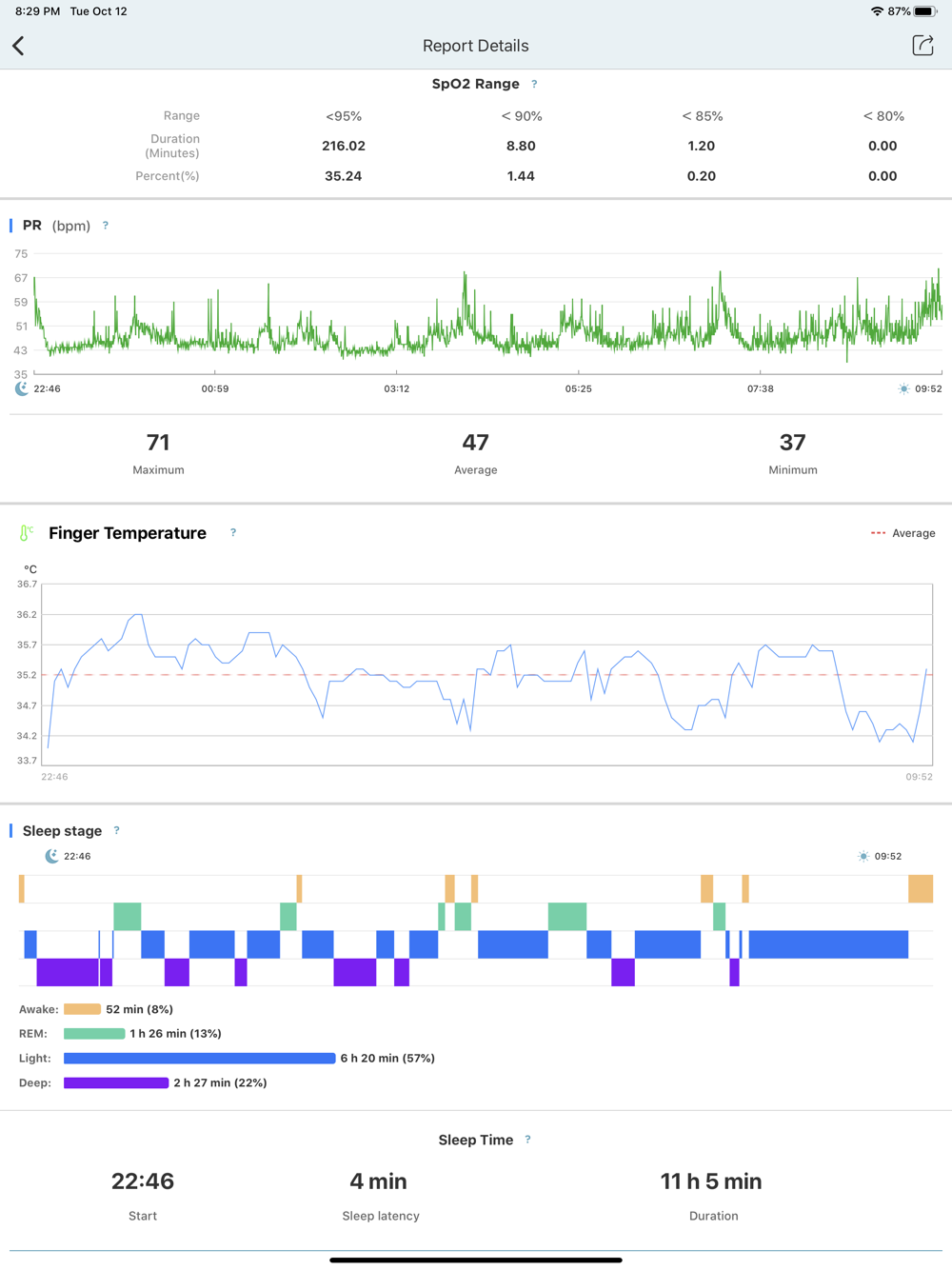Tap the 00:59 PR chart time label
This screenshot has height=1270, width=952.
[215, 388]
